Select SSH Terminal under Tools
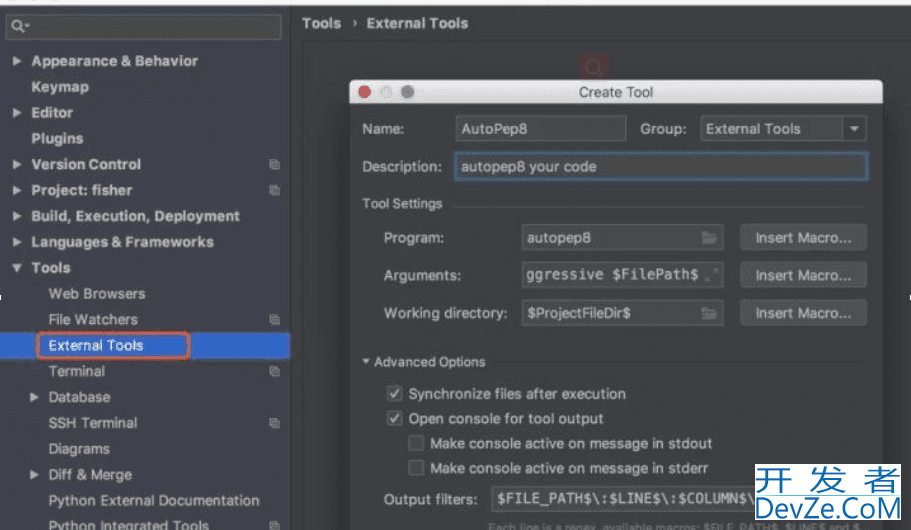The width and height of the screenshot is (911, 530). [93, 422]
